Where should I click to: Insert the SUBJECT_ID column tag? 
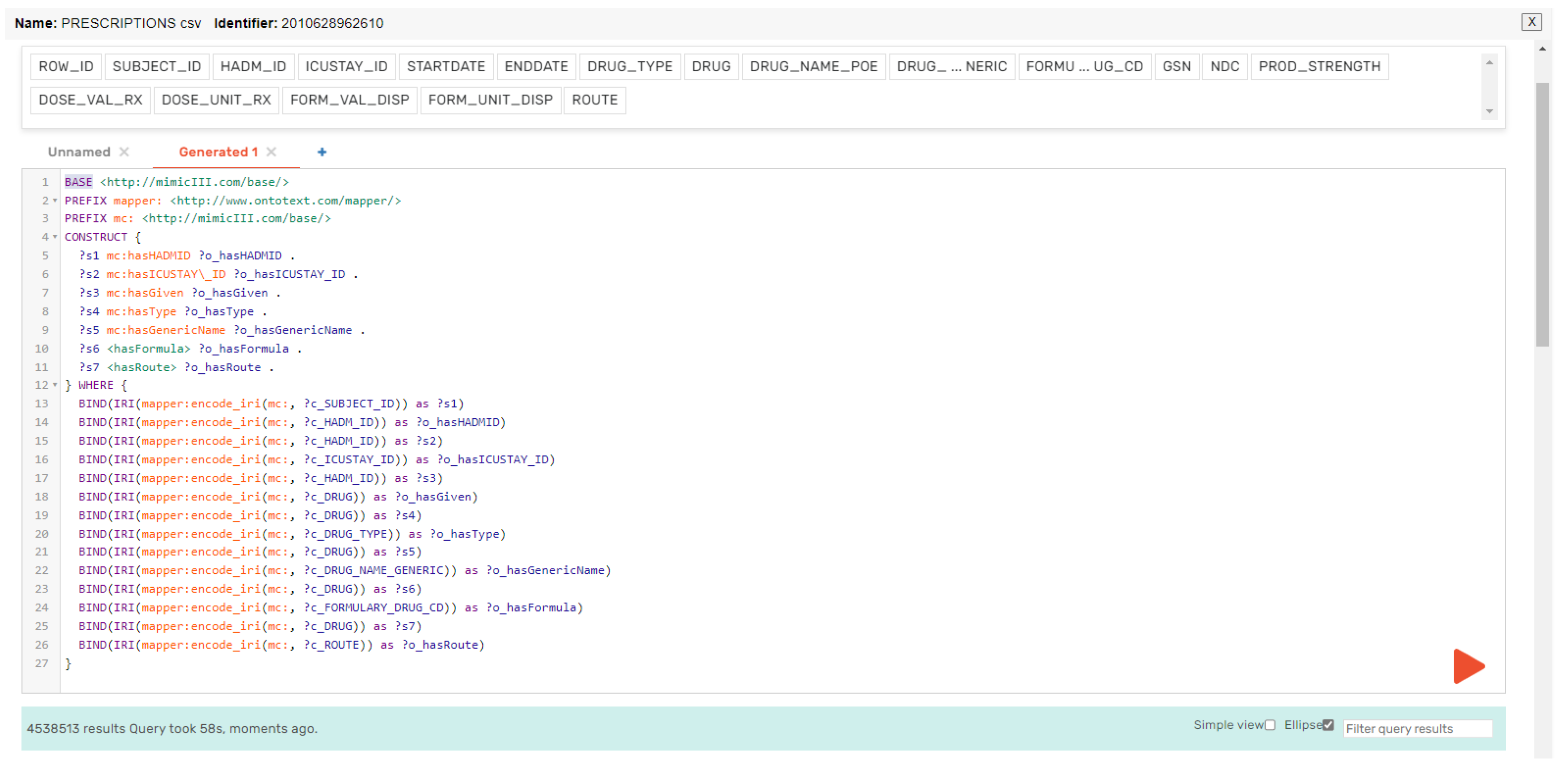click(x=156, y=67)
